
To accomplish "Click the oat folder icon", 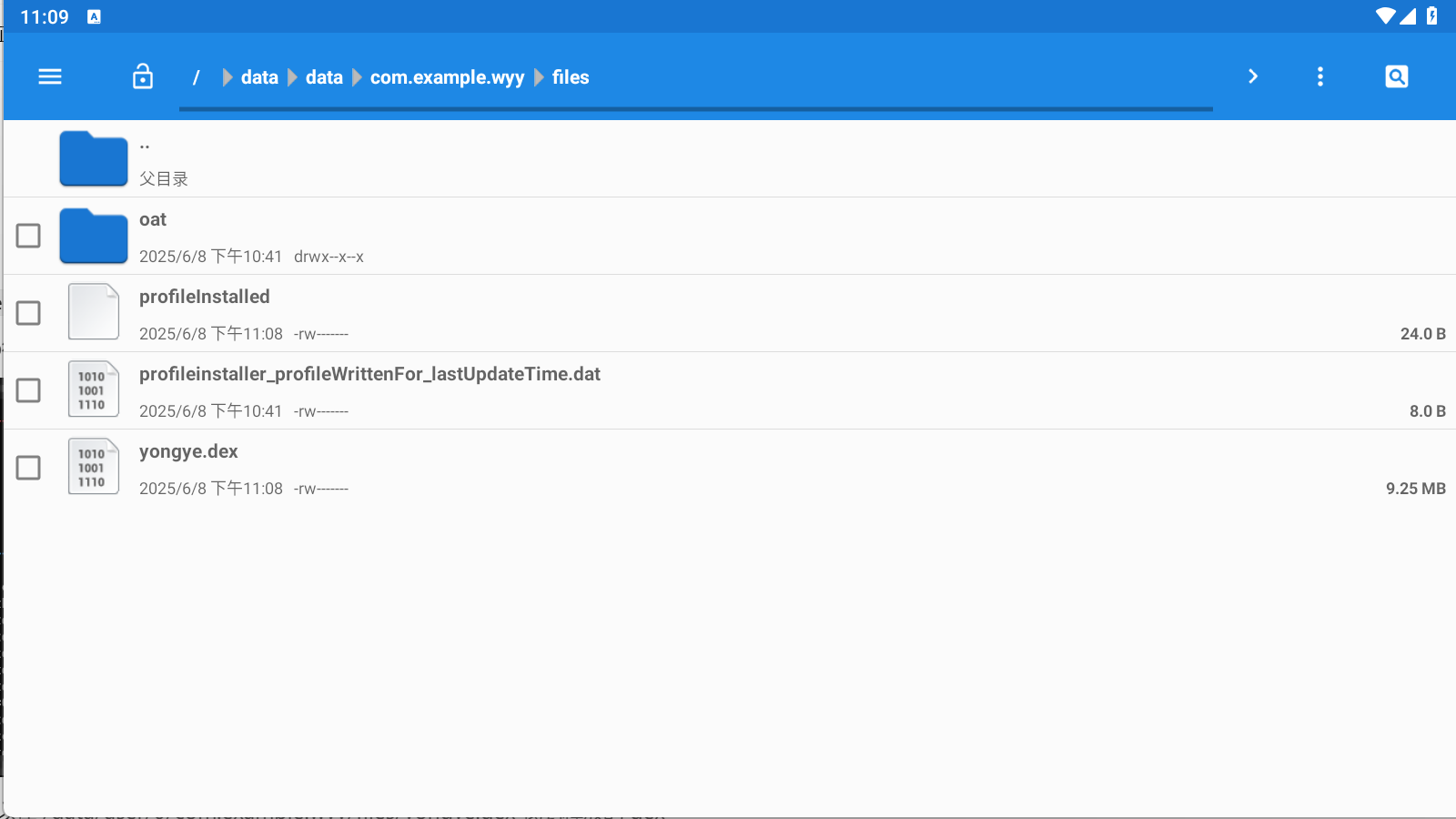I will [94, 236].
